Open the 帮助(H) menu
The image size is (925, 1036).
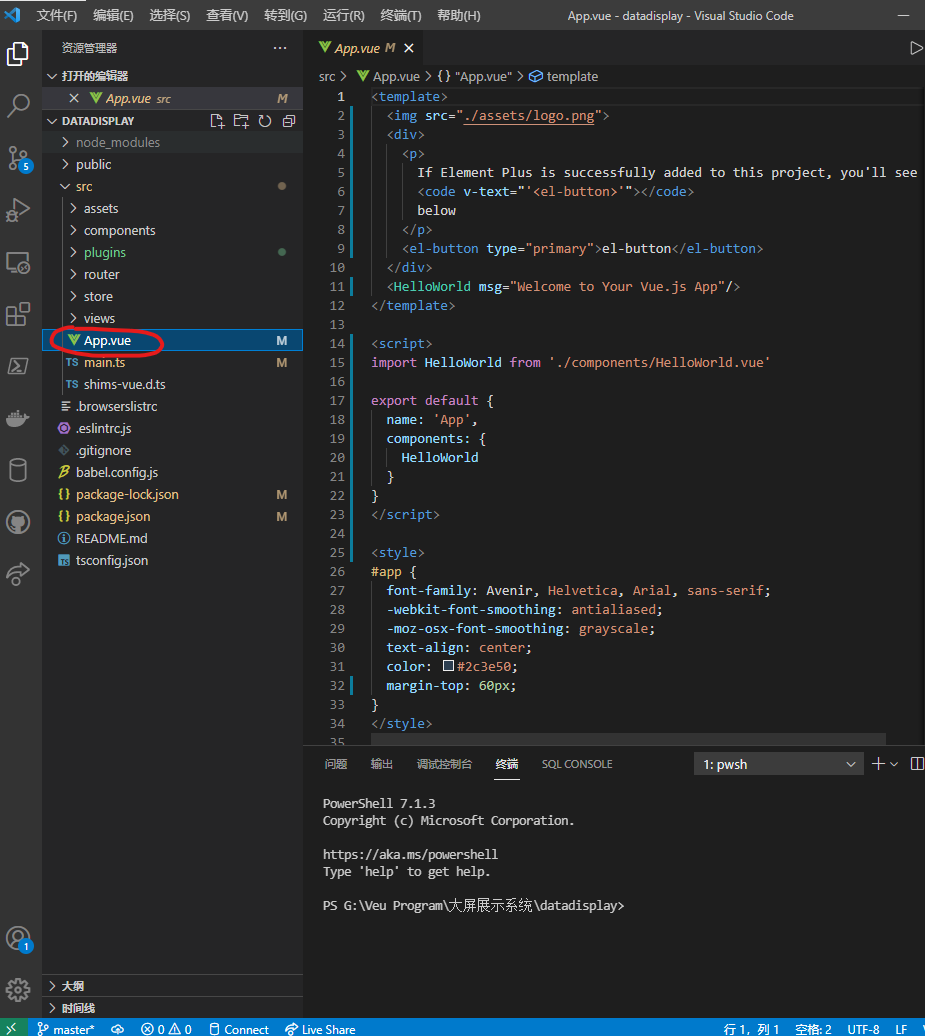tap(459, 15)
